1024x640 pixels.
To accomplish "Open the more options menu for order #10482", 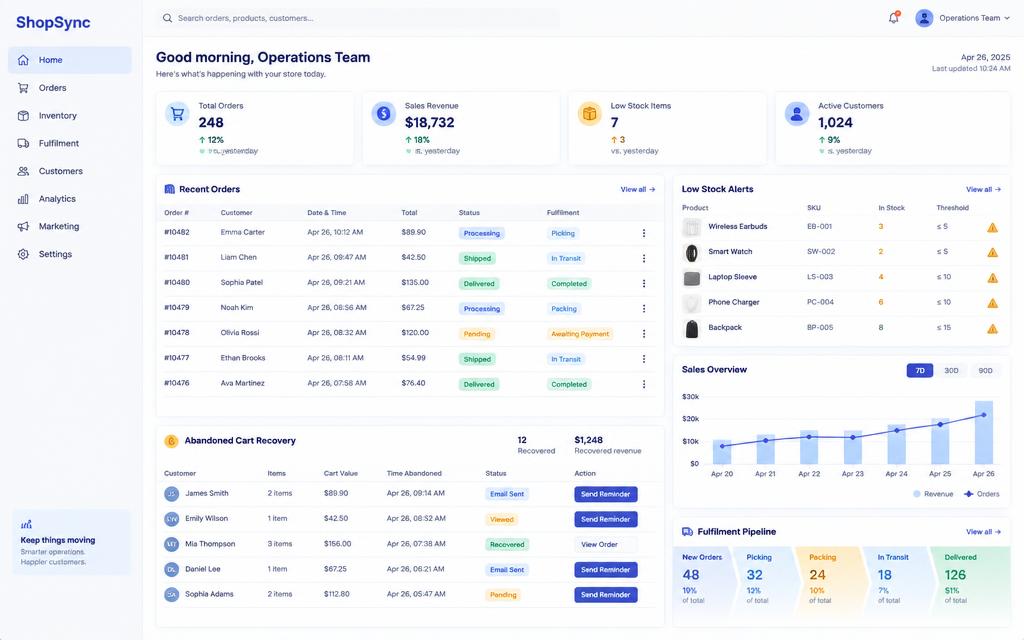I will (x=644, y=233).
